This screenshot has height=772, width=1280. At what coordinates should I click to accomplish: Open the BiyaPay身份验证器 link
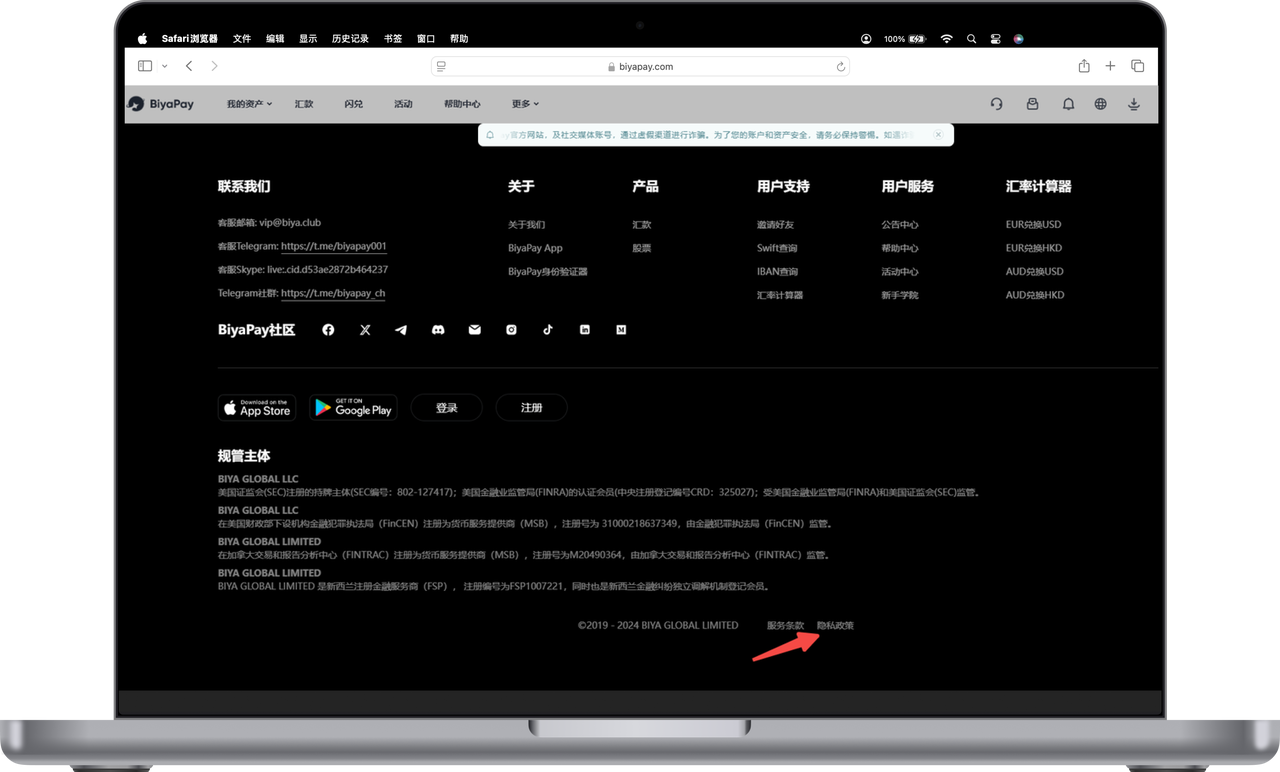coord(547,271)
